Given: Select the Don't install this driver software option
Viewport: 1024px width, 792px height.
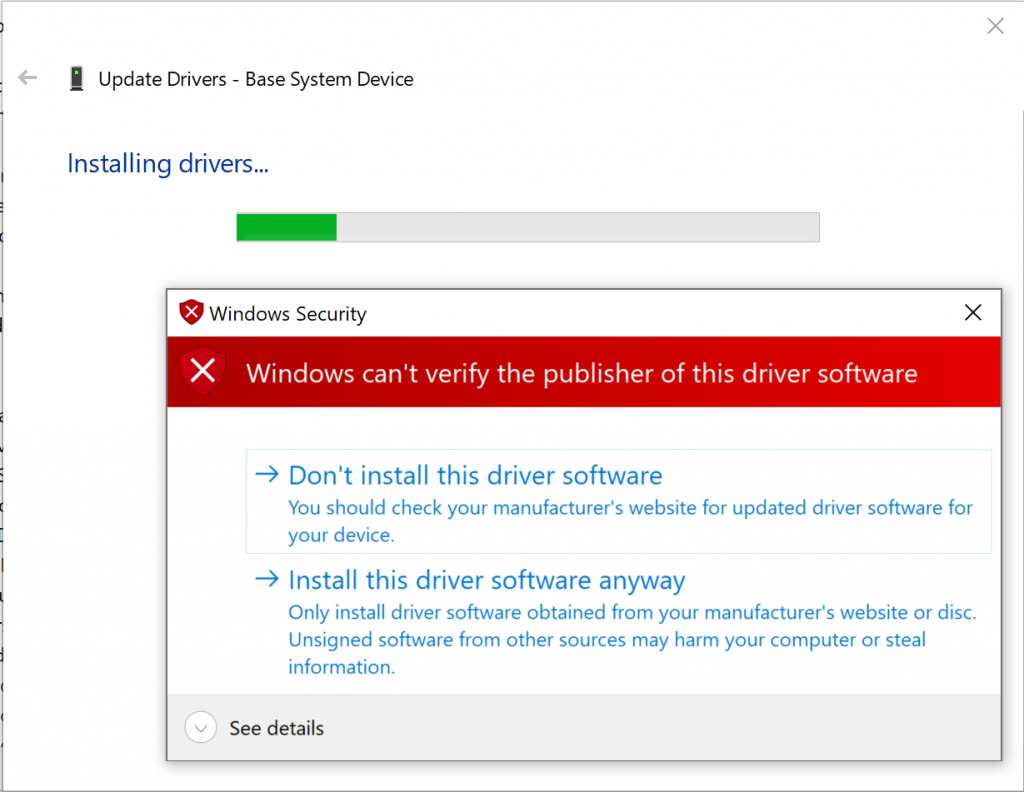Looking at the screenshot, I should click(473, 475).
